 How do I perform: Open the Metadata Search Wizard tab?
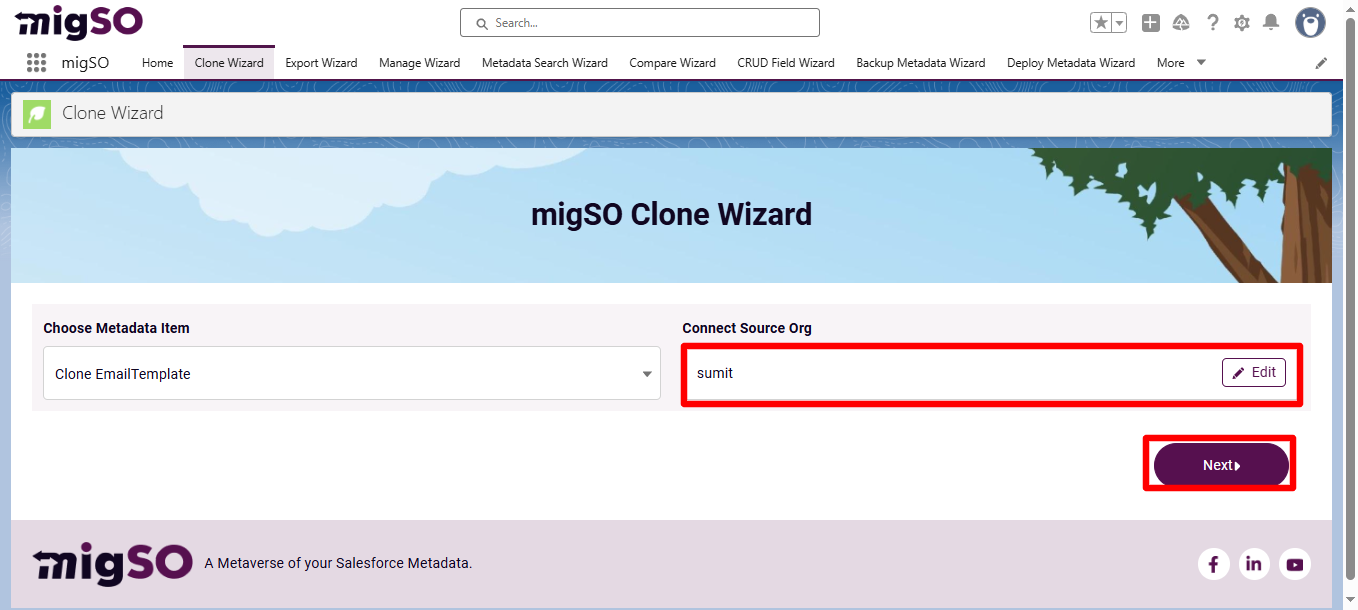[x=544, y=62]
